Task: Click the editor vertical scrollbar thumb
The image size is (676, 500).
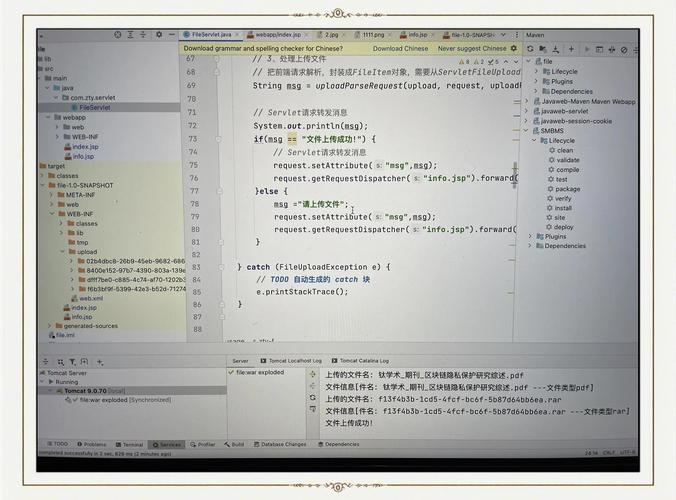Action: click(x=514, y=175)
